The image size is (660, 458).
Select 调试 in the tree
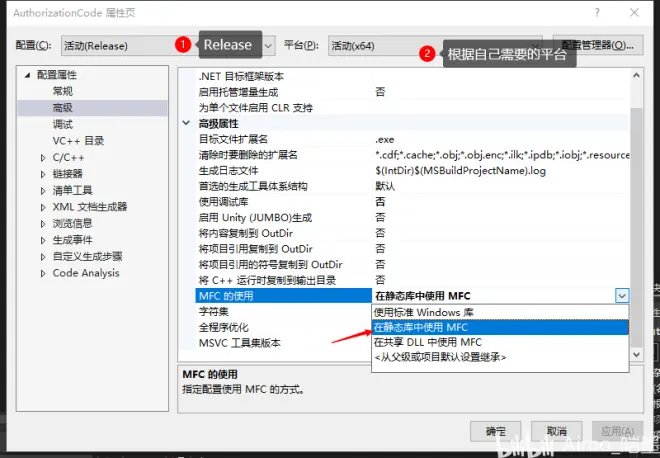point(63,124)
